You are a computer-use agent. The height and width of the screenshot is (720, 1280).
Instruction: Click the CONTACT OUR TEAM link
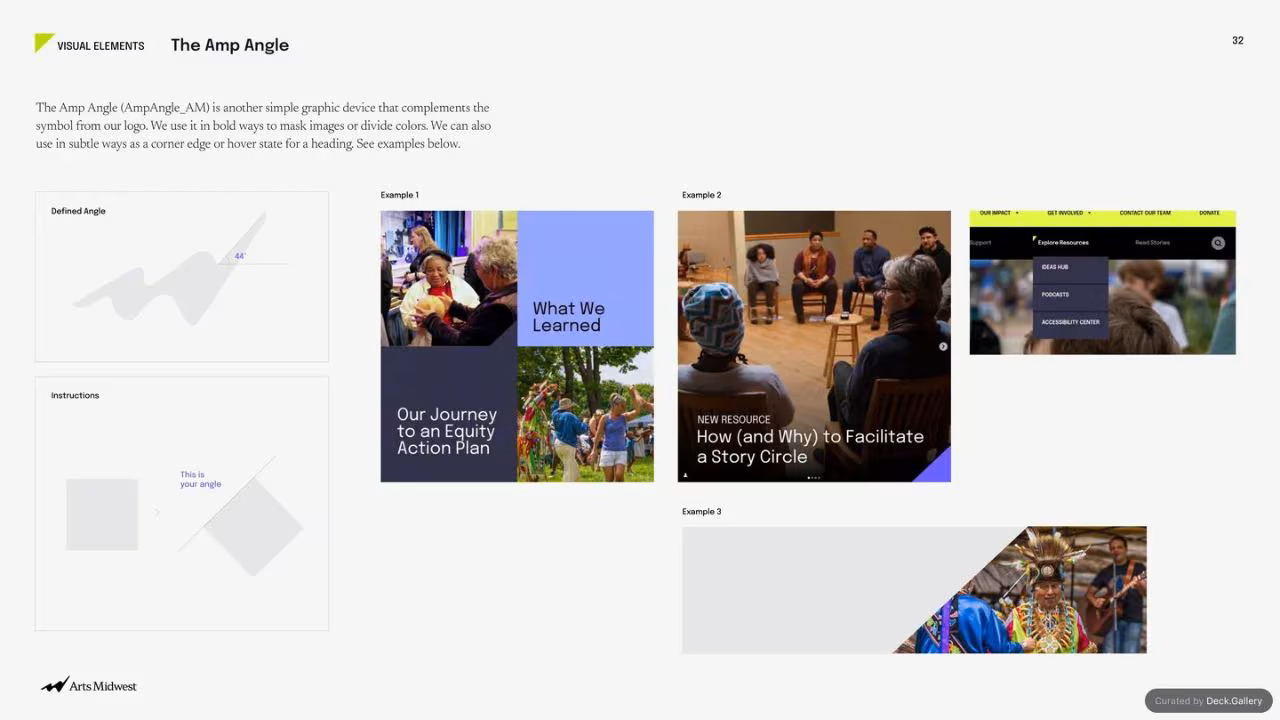click(x=1145, y=213)
